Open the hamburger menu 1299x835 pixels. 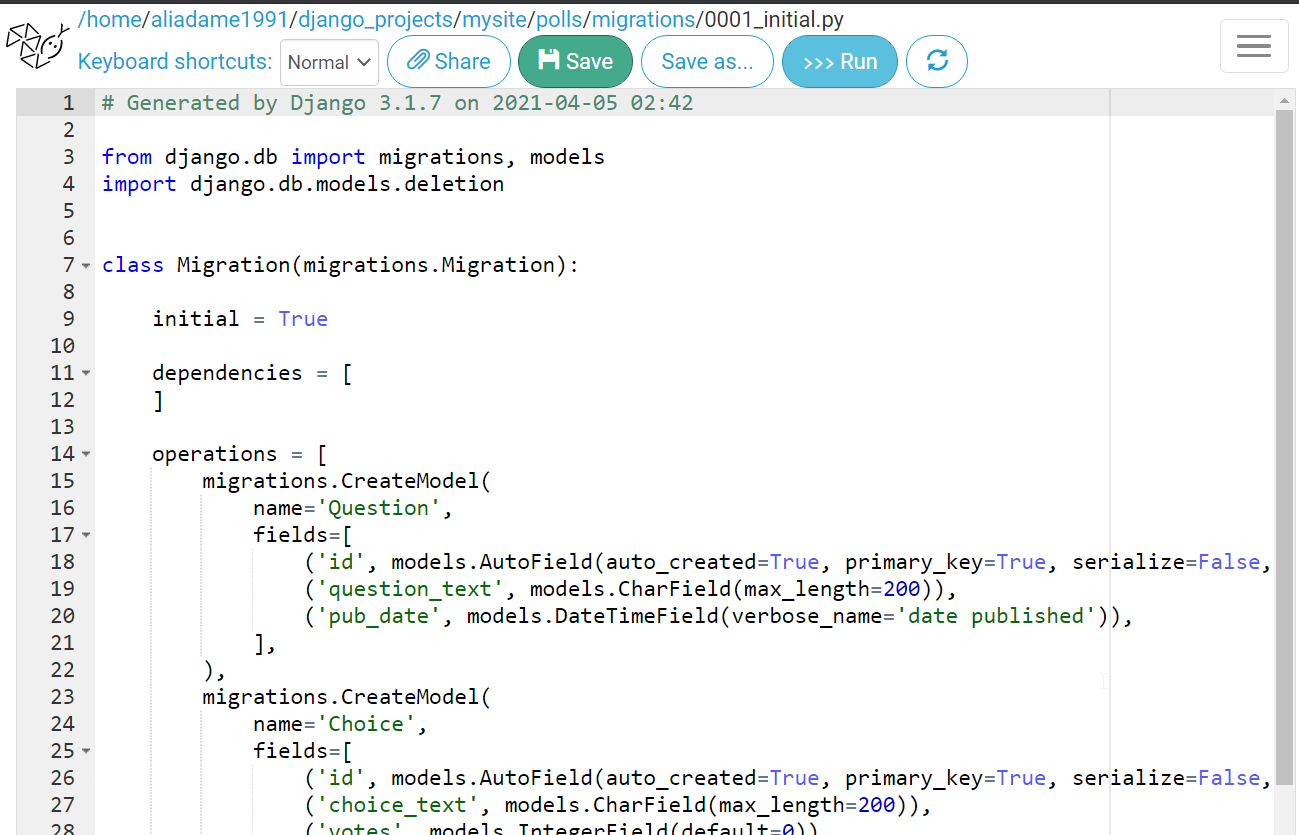tap(1254, 46)
